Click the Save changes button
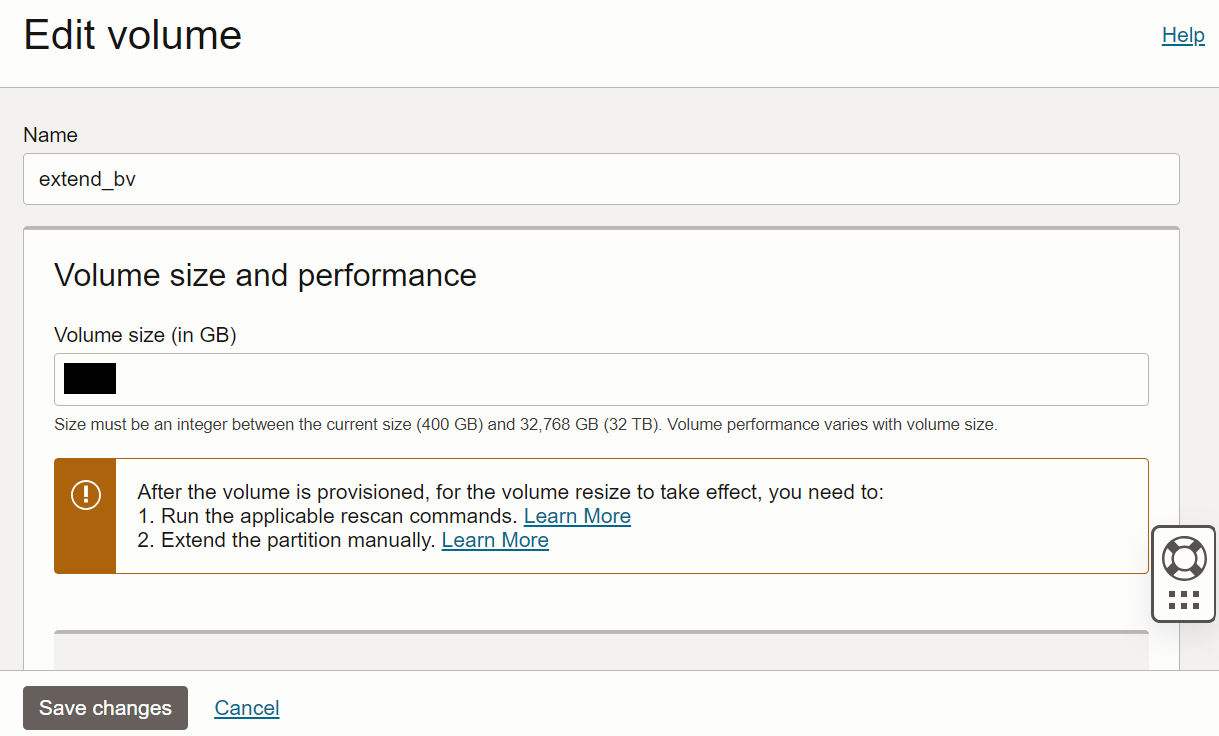1219x736 pixels. [105, 708]
